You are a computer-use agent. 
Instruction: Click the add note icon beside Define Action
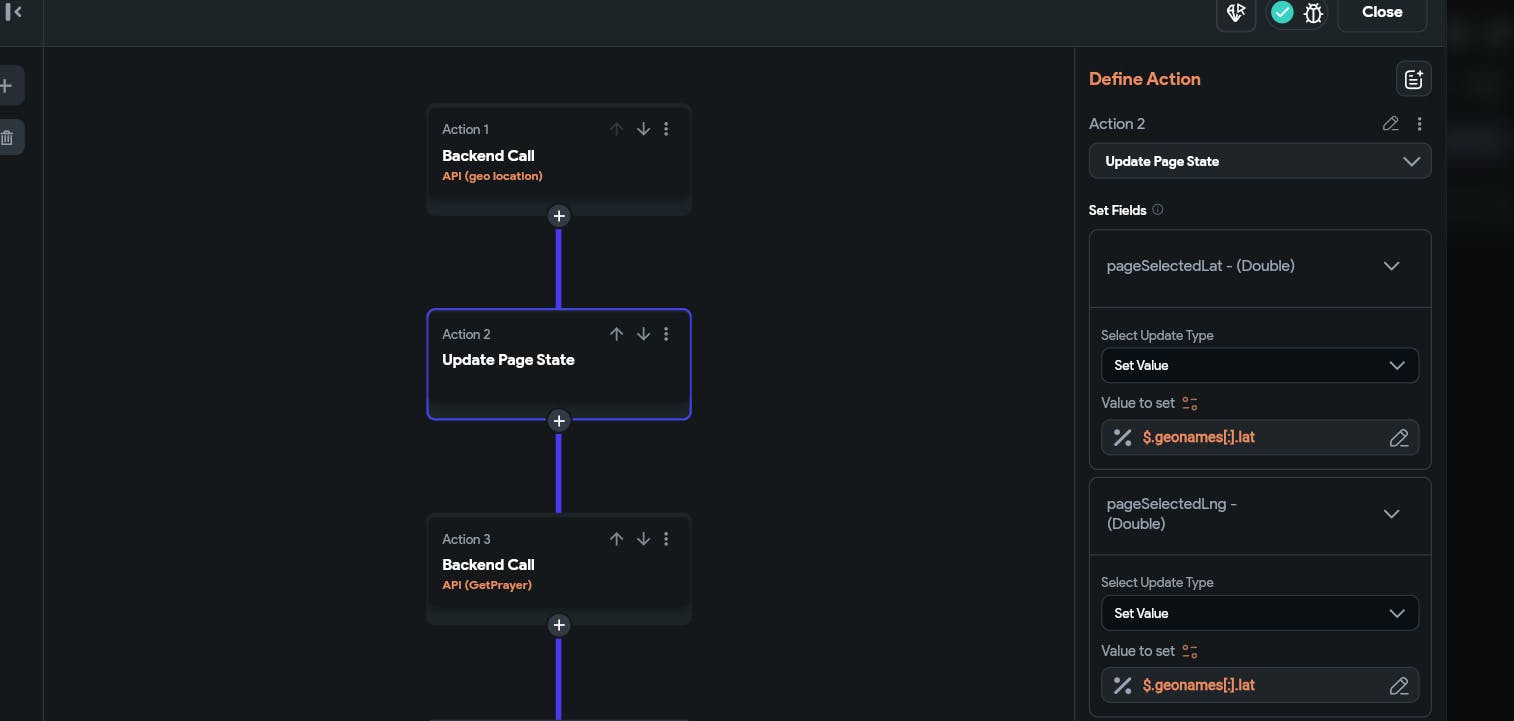pos(1413,79)
